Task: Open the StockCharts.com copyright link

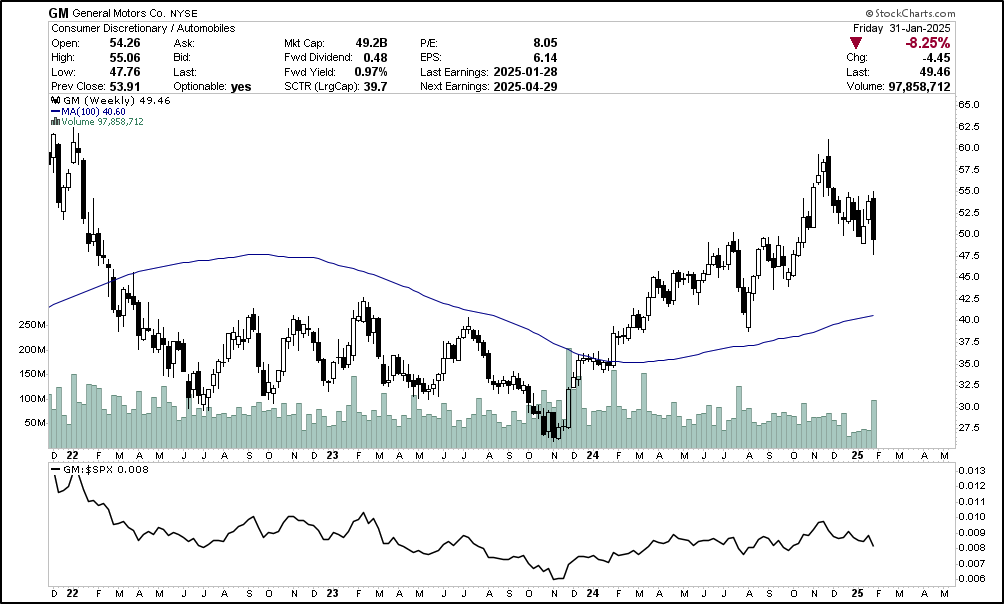Action: tap(910, 13)
